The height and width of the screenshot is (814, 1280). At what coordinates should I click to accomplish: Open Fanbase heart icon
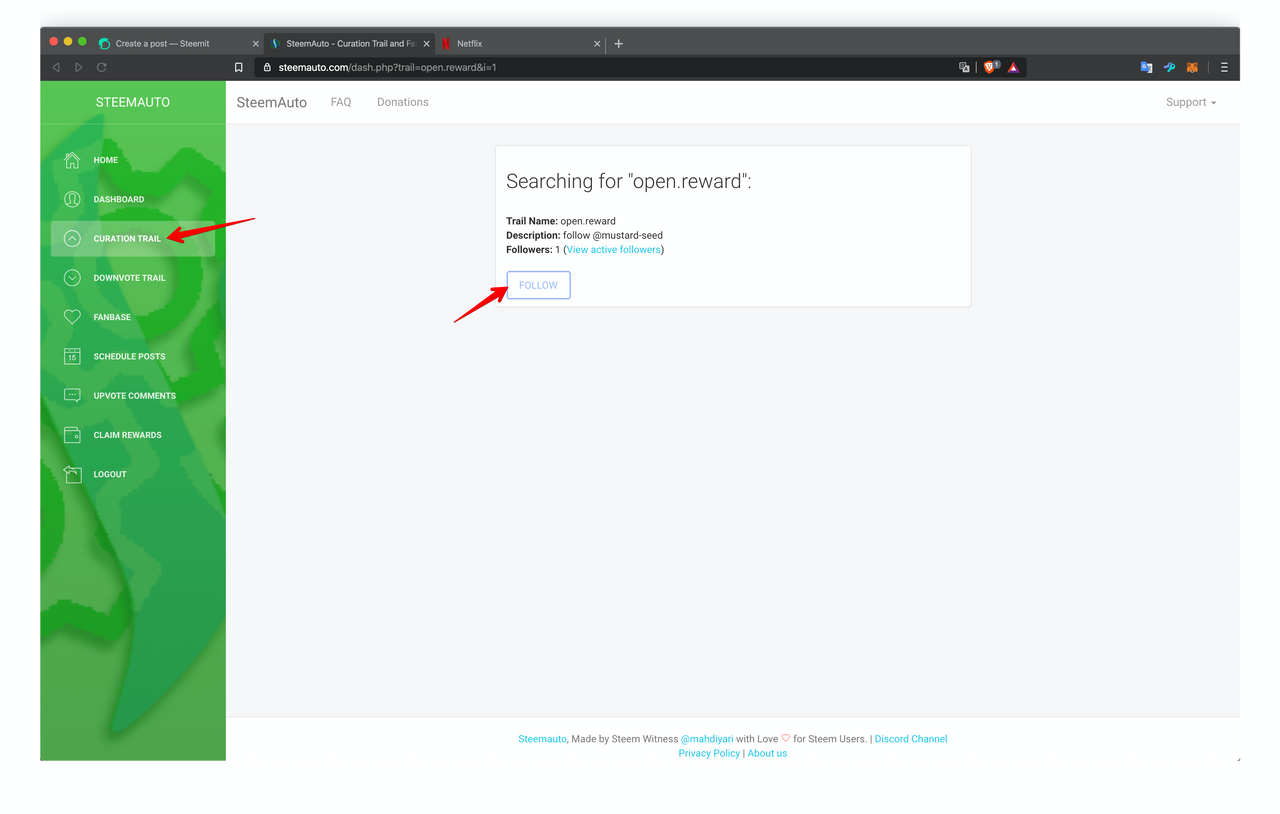click(72, 317)
